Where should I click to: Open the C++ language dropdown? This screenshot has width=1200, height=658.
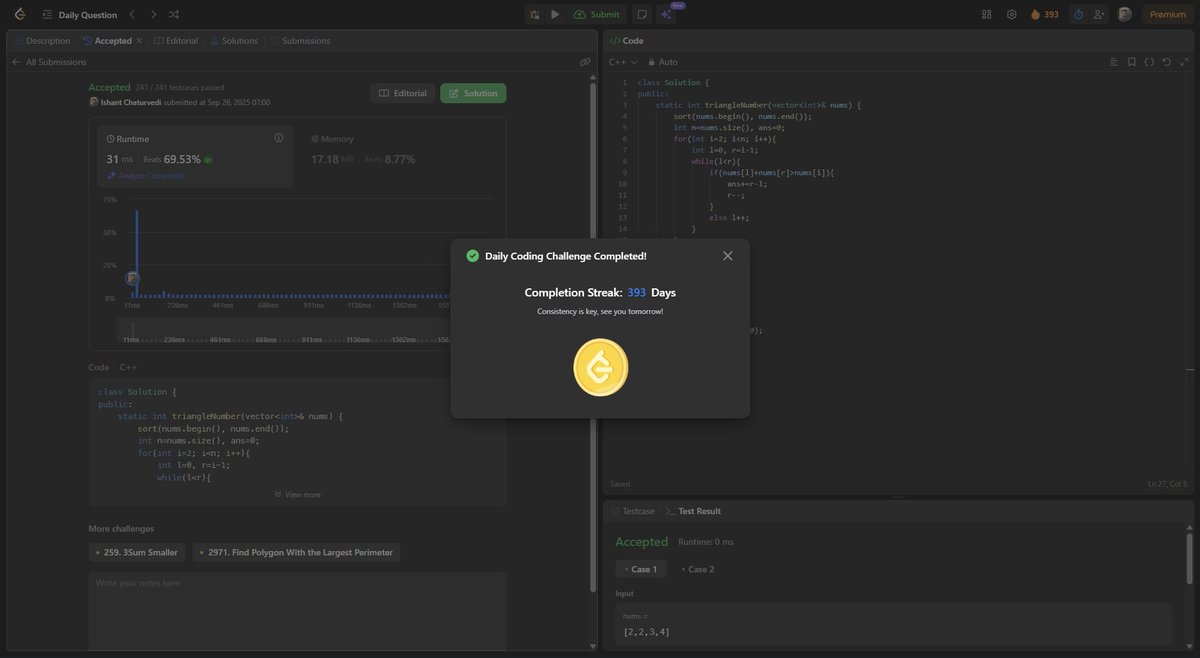tap(623, 62)
